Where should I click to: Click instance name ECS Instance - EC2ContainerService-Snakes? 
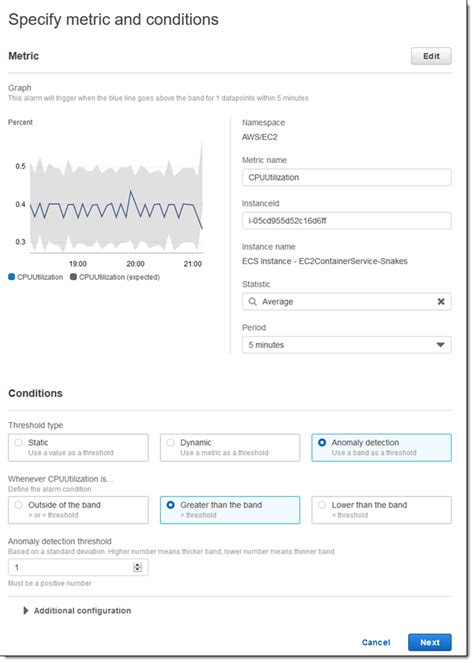(x=325, y=261)
